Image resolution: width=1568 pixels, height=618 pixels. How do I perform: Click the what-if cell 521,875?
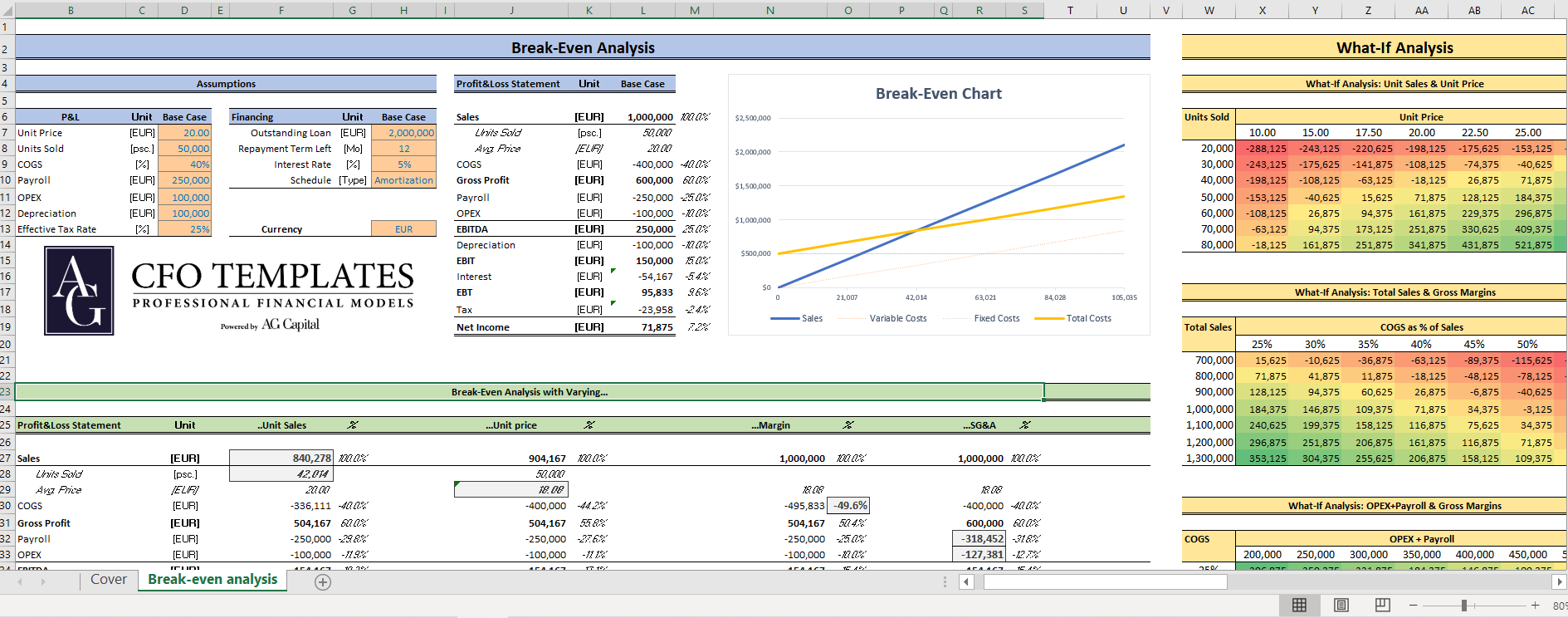click(1528, 245)
